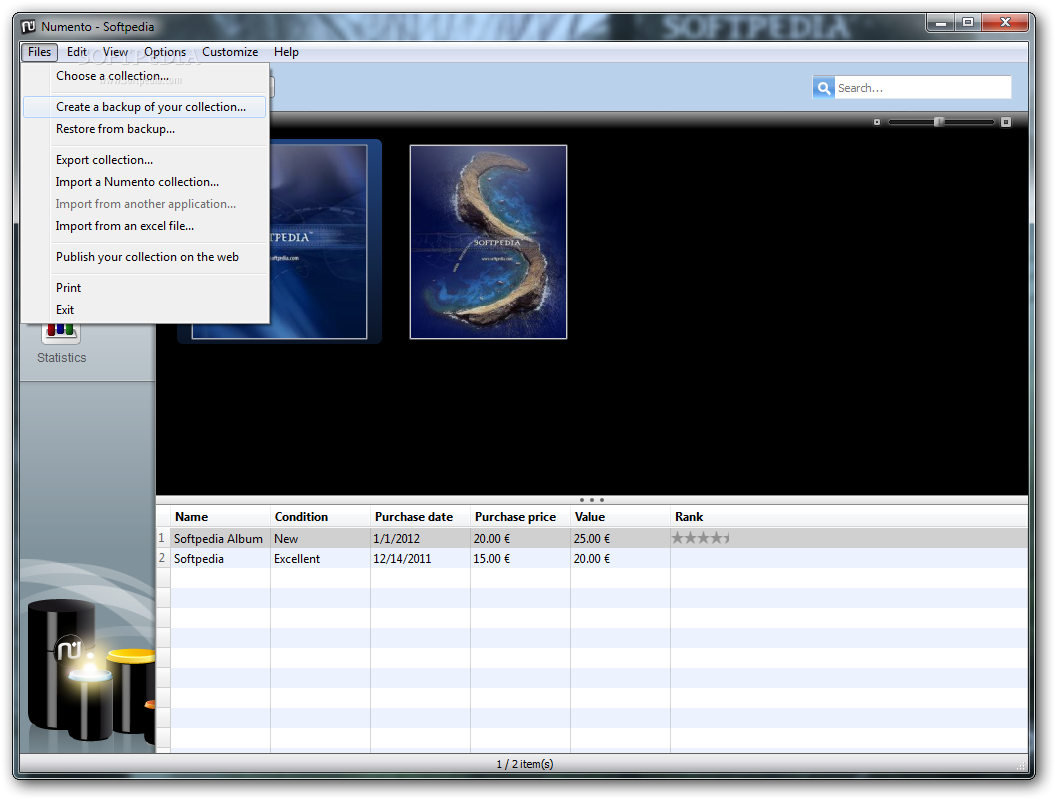Image resolution: width=1056 pixels, height=800 pixels.
Task: Sort by the Condition column header
Action: point(320,516)
